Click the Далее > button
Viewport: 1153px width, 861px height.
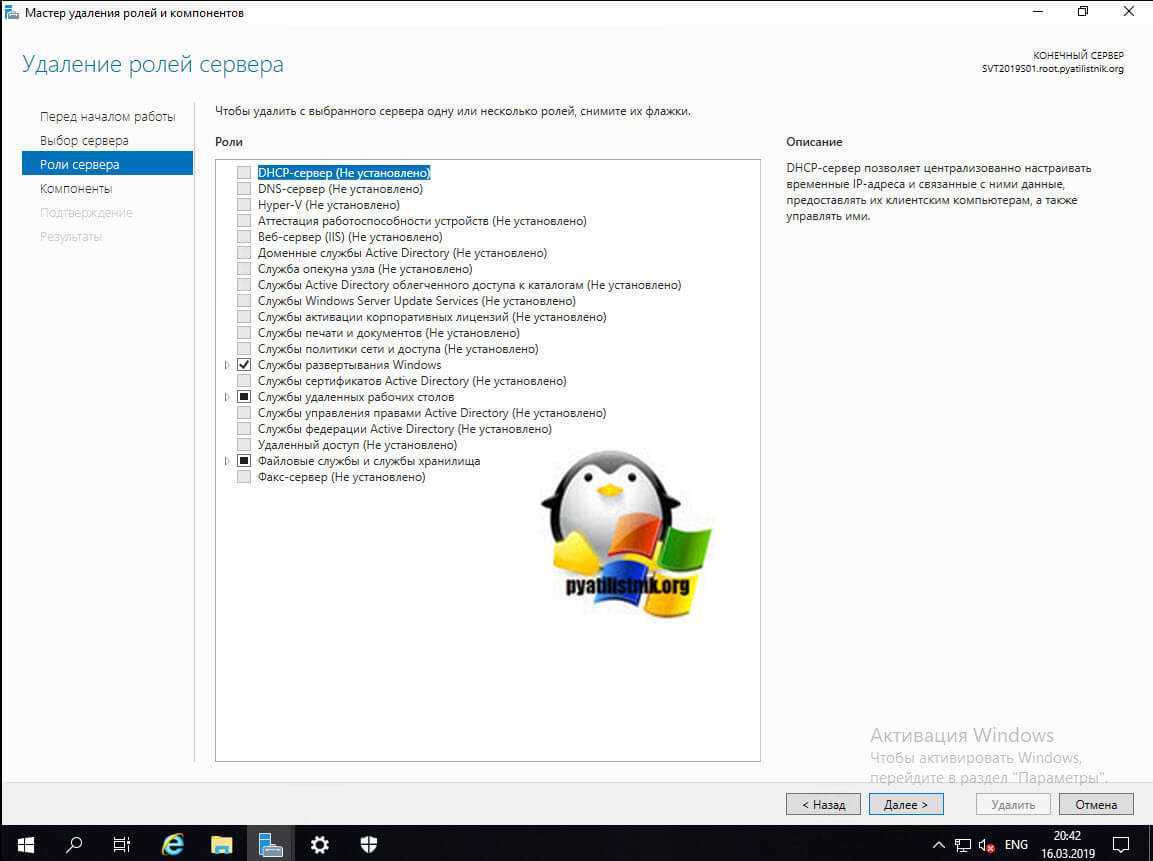(x=905, y=804)
